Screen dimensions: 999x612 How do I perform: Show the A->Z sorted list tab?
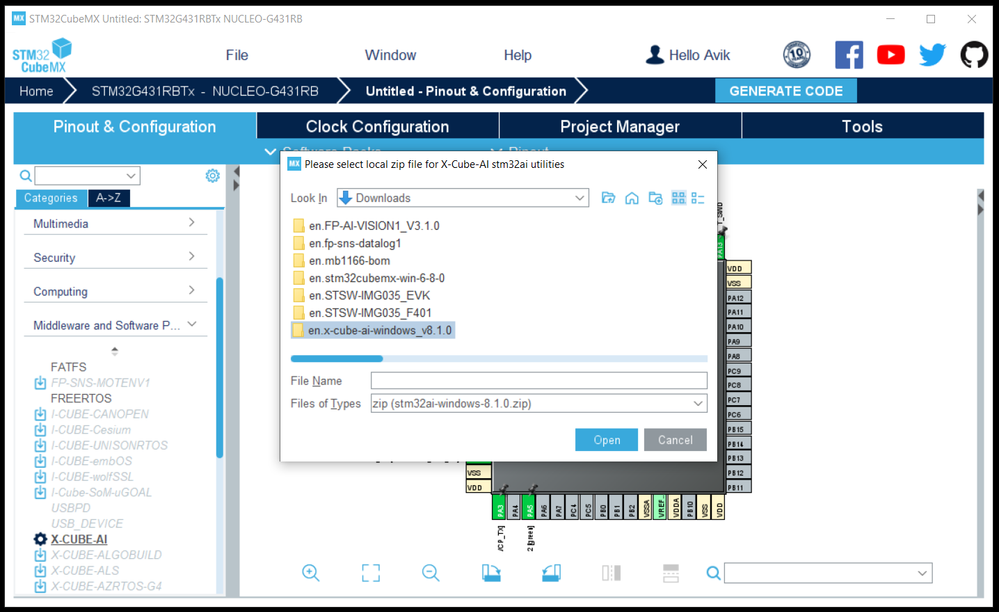pos(108,198)
